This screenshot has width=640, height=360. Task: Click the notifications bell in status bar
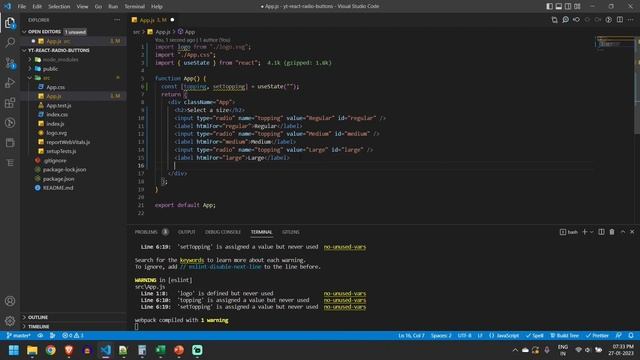pos(631,336)
